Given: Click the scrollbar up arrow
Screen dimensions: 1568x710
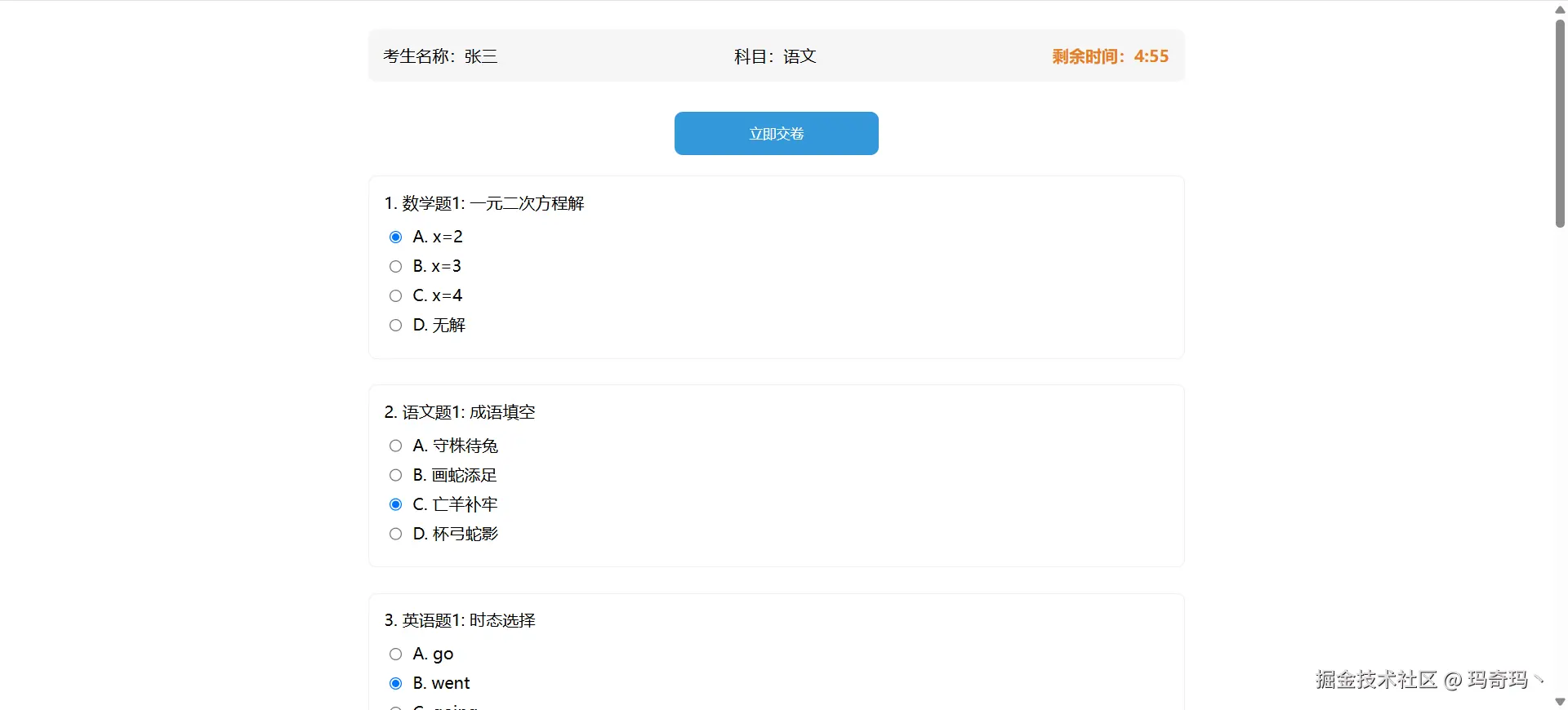Looking at the screenshot, I should [1560, 9].
